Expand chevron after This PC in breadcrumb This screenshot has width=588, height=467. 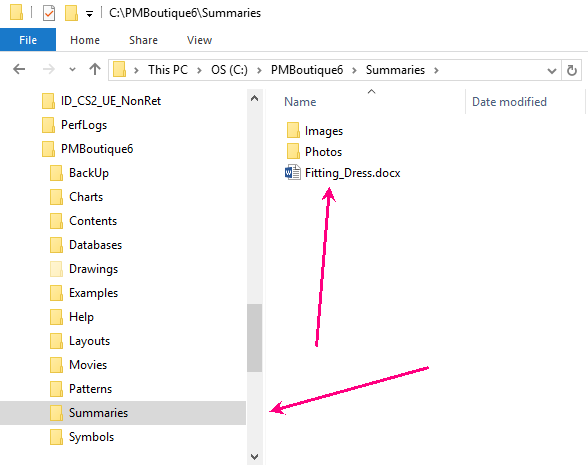pos(199,70)
